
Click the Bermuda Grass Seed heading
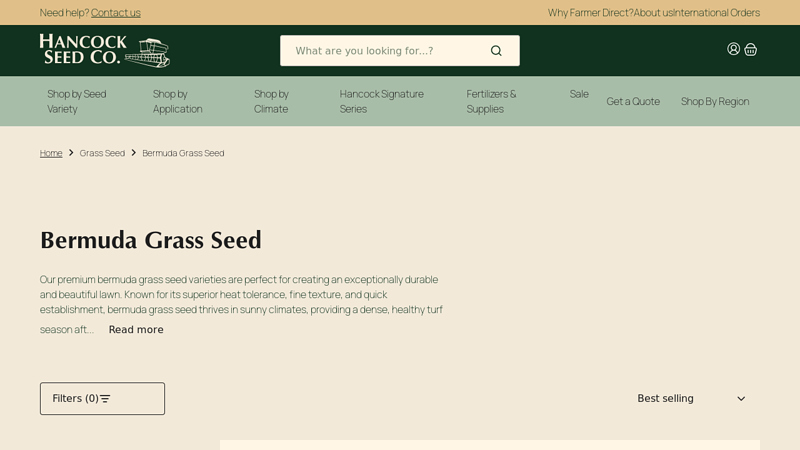(151, 240)
